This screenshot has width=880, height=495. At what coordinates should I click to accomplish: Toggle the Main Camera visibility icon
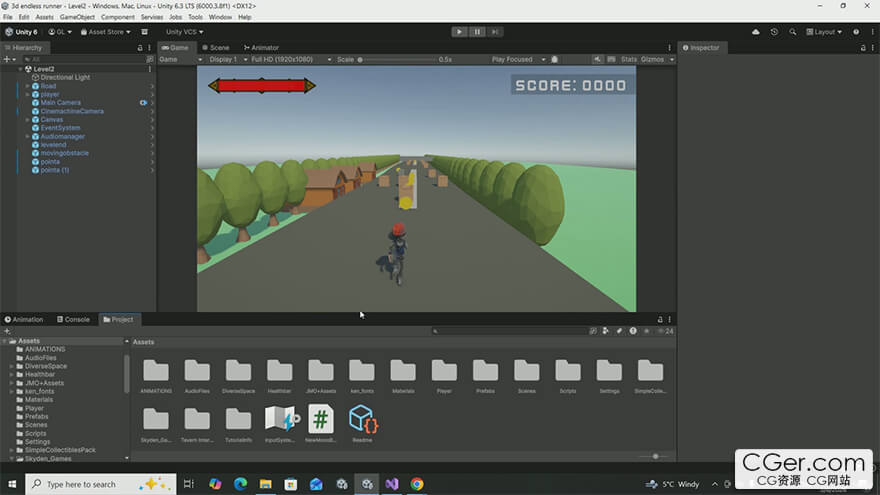coord(143,103)
